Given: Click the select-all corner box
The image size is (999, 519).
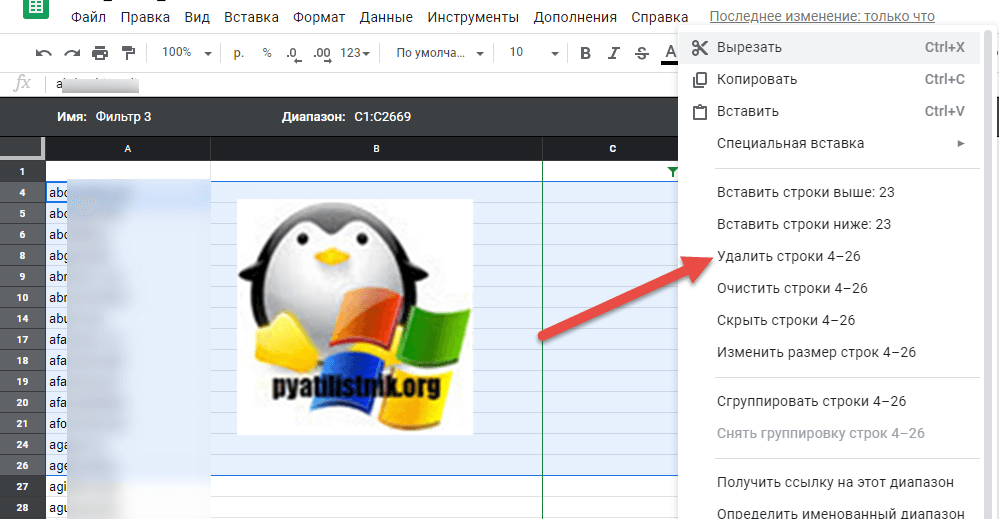Looking at the screenshot, I should (x=22, y=148).
